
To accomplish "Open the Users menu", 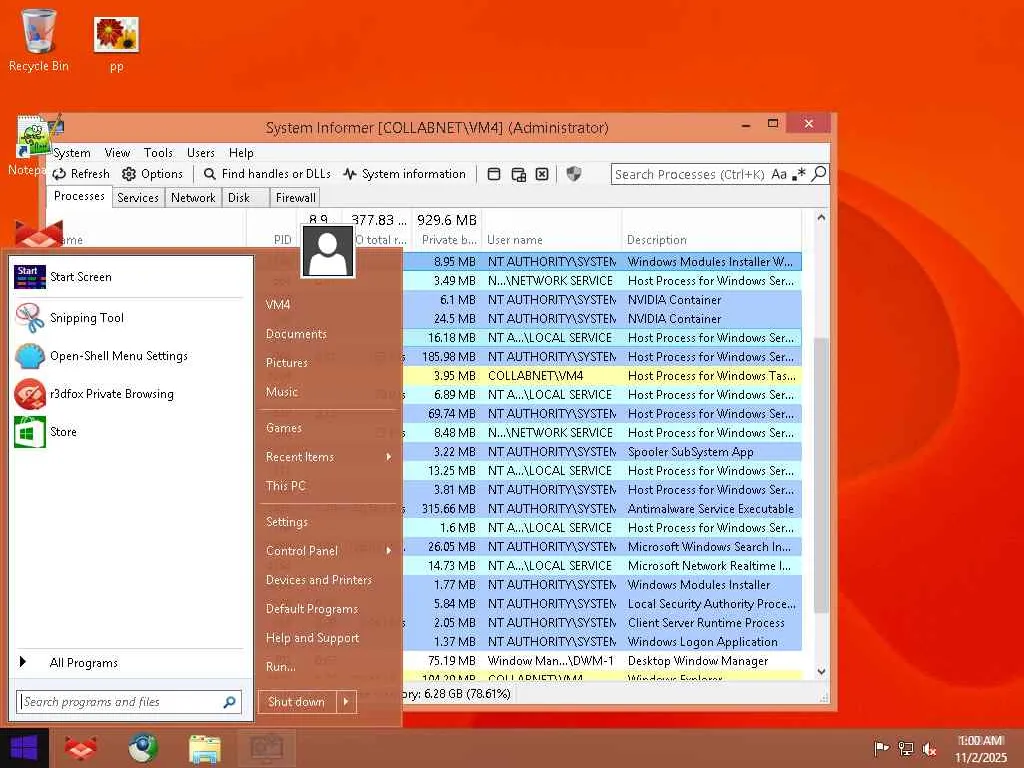I will pos(200,153).
